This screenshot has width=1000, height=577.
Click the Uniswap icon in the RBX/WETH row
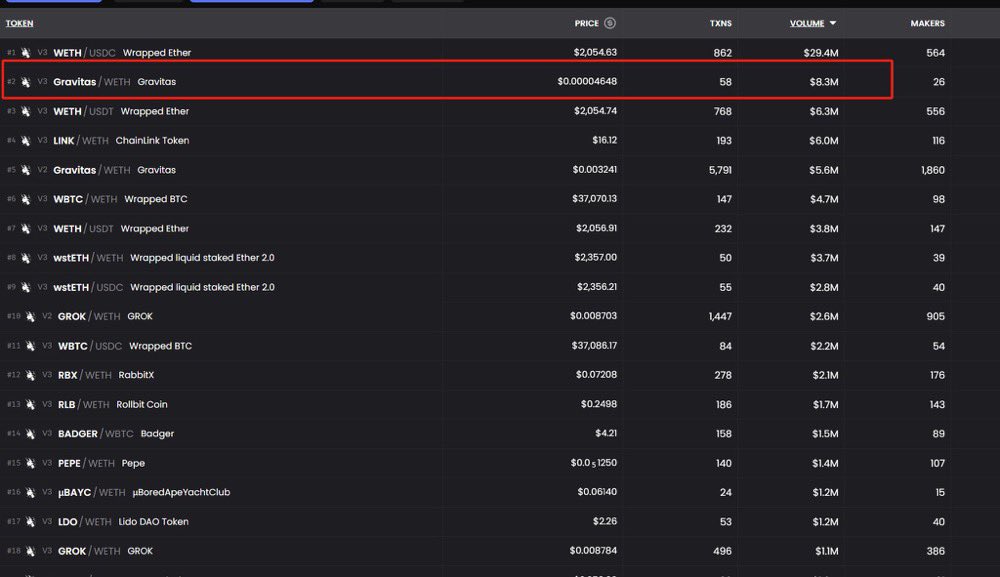(30, 376)
